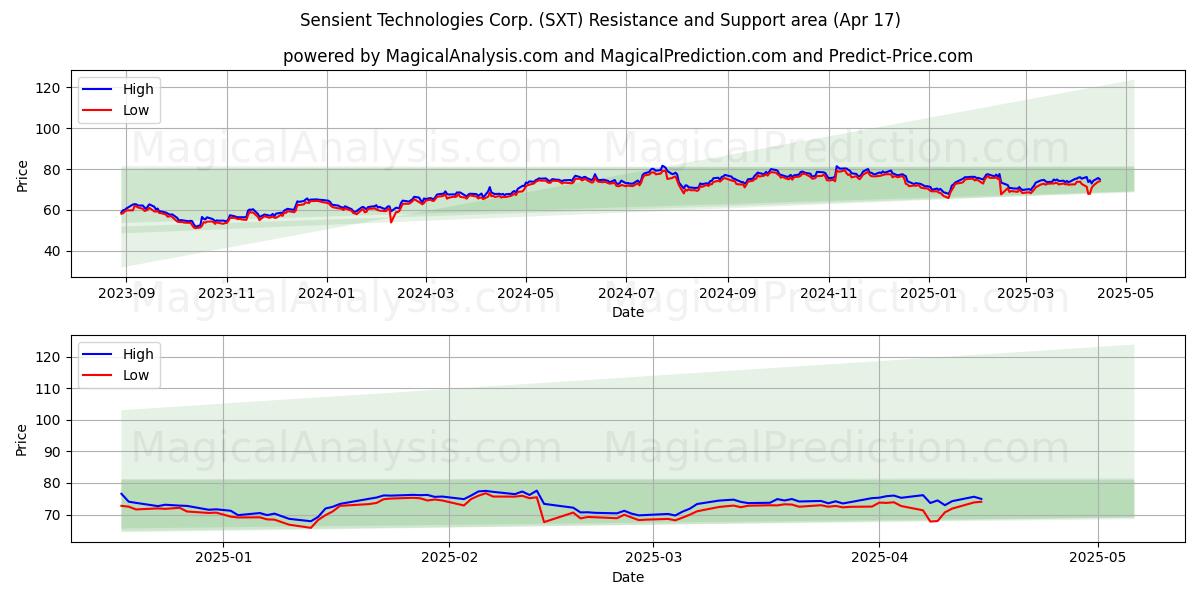Image resolution: width=1200 pixels, height=600 pixels.
Task: Click 'High' in the top chart legend
Action: tap(138, 89)
